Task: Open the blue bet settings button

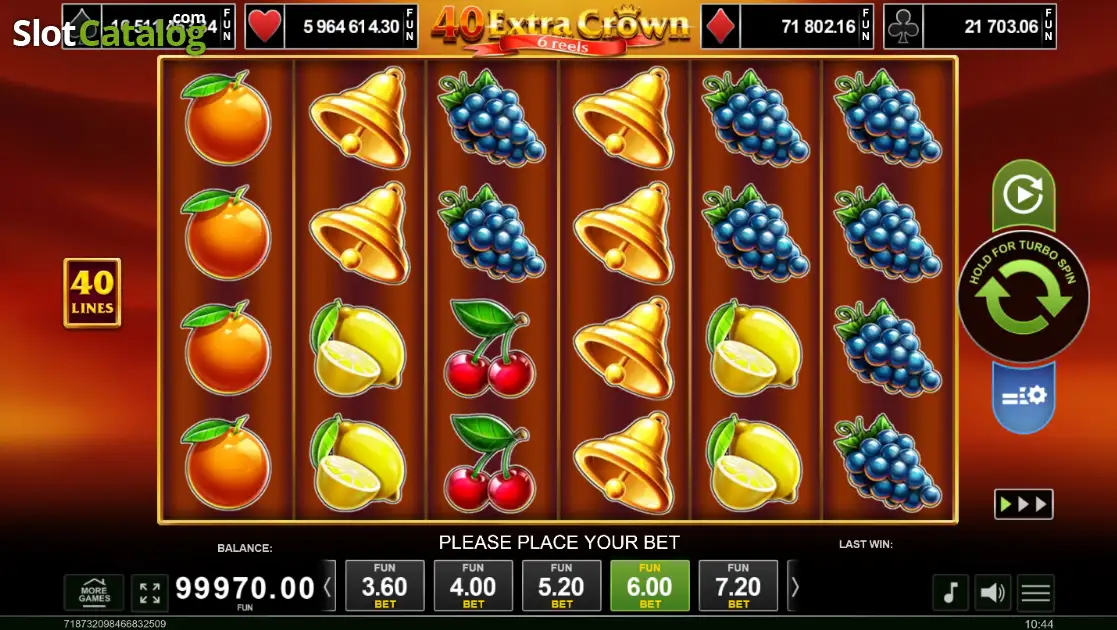Action: click(x=1023, y=397)
